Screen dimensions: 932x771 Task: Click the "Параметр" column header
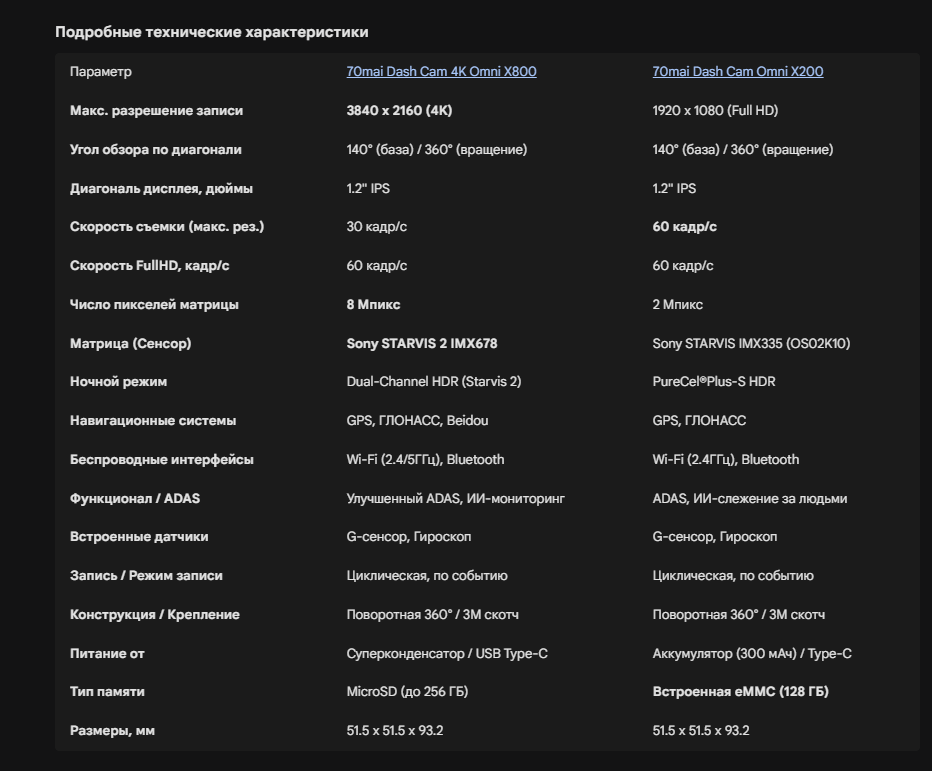click(101, 72)
